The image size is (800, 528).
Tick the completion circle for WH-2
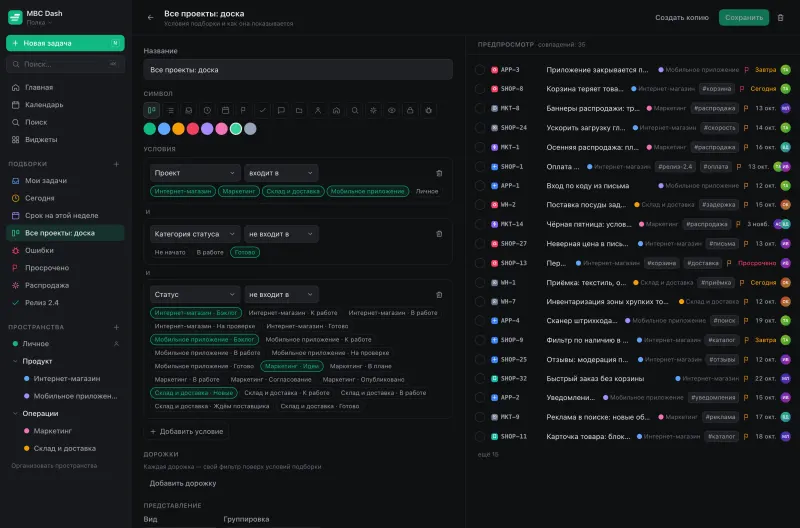pos(480,205)
